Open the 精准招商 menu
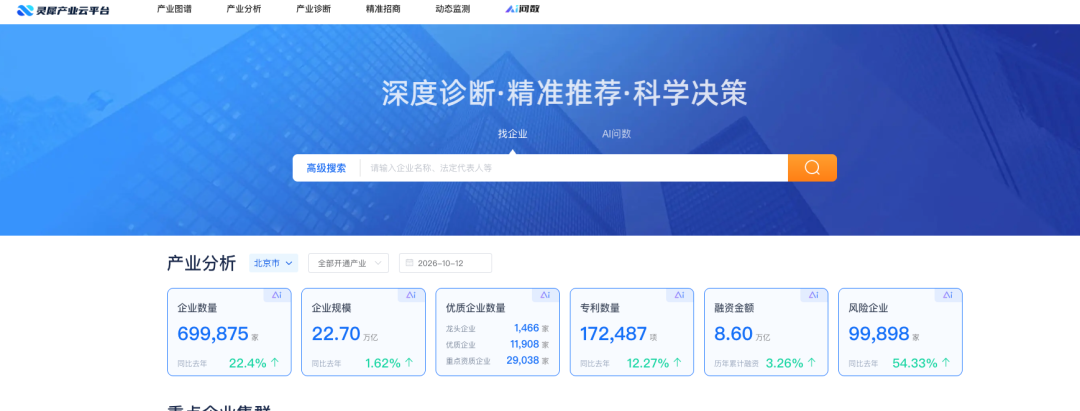 (x=384, y=10)
